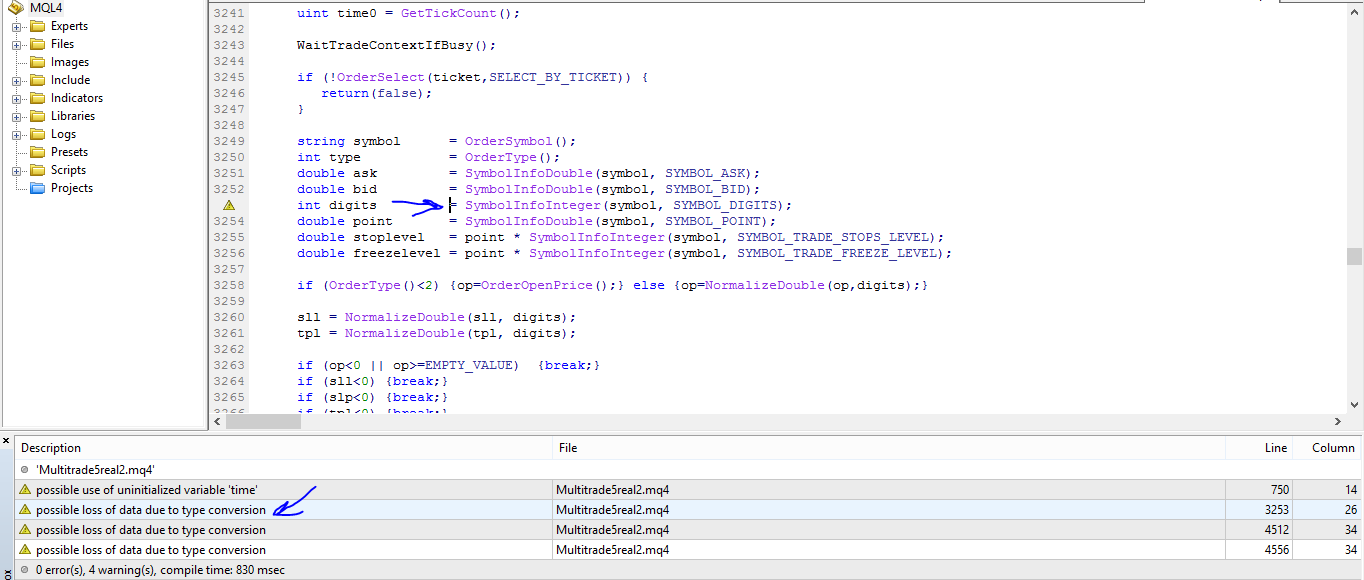1364x580 pixels.
Task: Sort by the Column column header
Action: tap(1327, 448)
